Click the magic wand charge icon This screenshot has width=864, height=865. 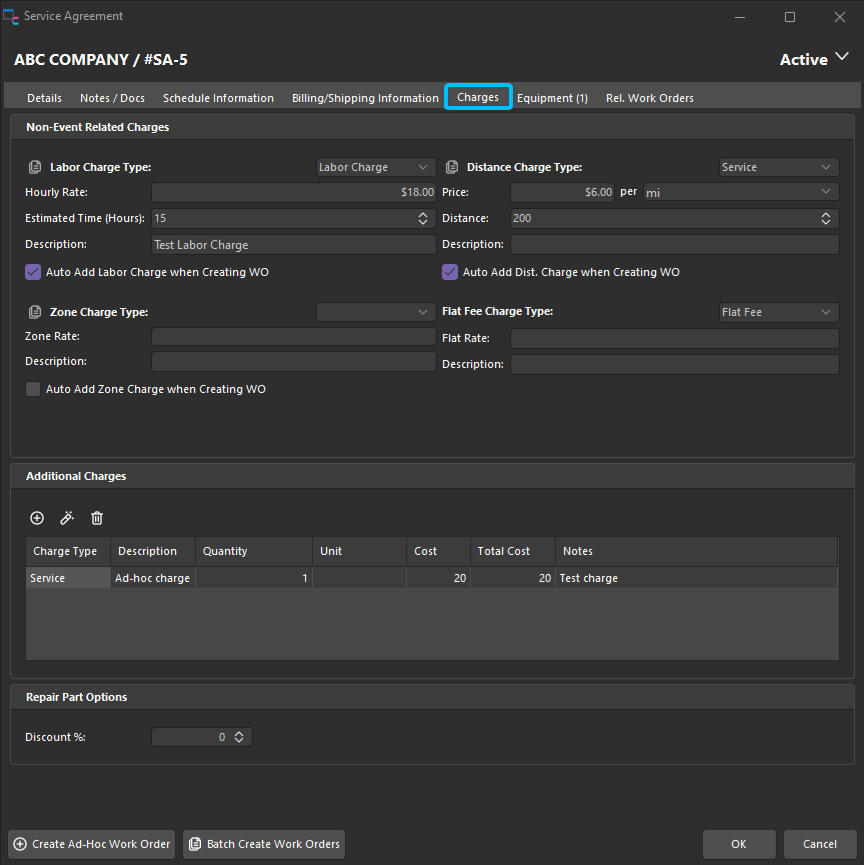click(67, 518)
